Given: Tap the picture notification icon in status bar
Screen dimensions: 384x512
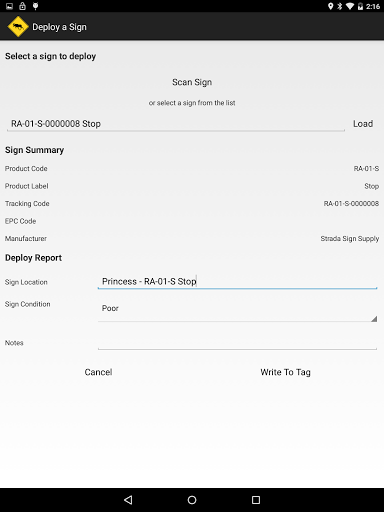Looking at the screenshot, I should 10,6.
